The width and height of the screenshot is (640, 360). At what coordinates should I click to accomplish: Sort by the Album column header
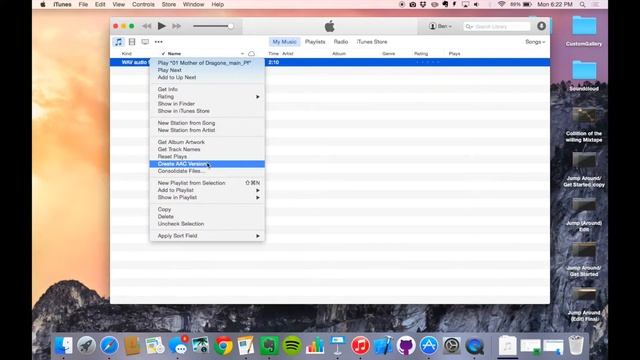point(339,53)
